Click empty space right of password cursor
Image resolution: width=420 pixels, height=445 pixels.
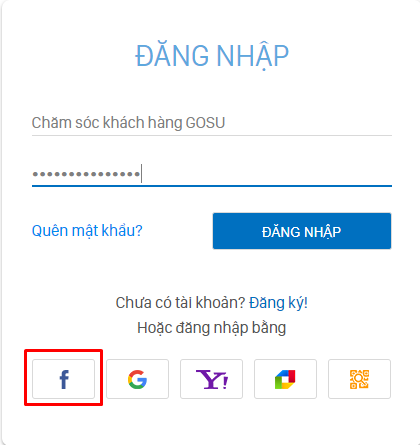[x=267, y=174]
